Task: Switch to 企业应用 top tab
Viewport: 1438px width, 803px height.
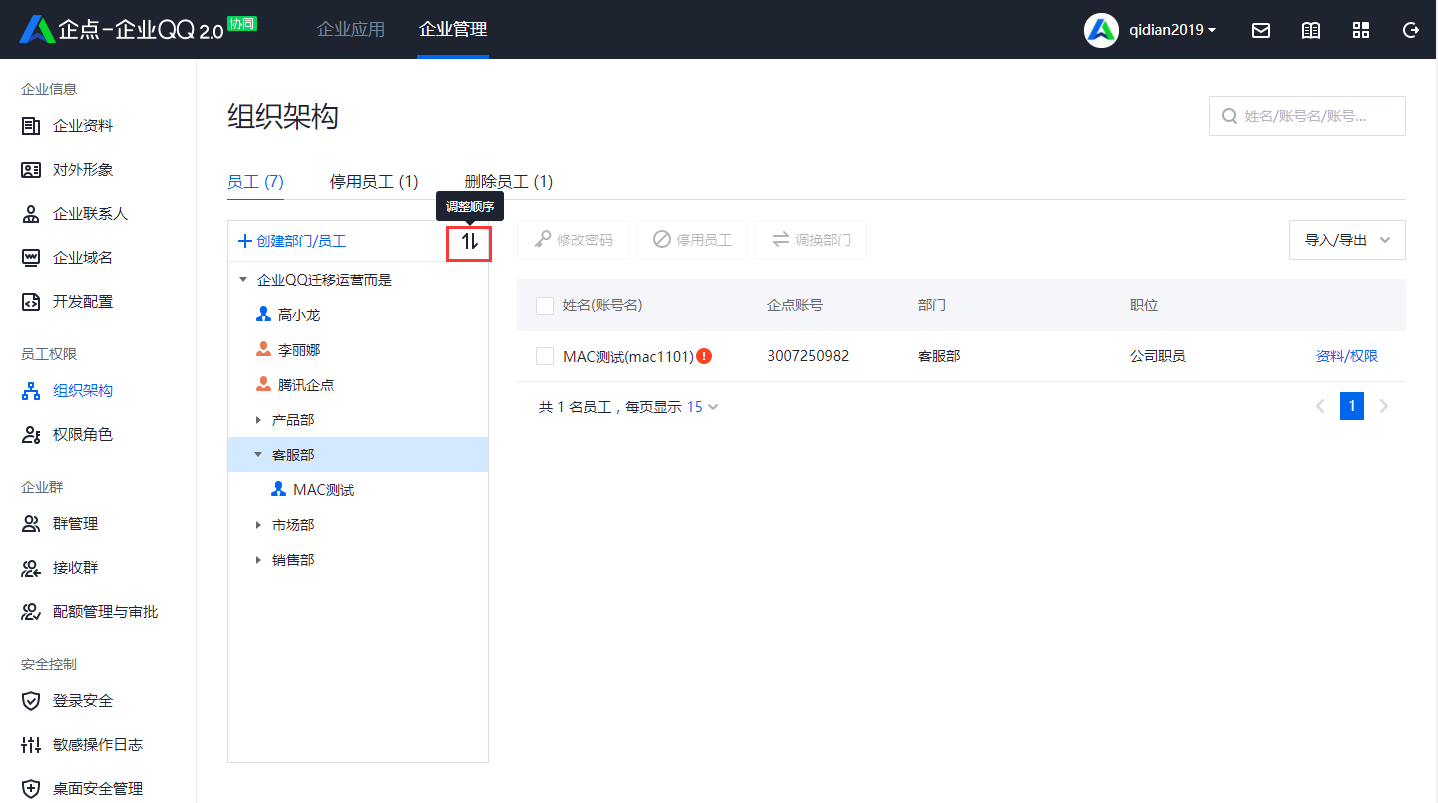Action: 351,30
